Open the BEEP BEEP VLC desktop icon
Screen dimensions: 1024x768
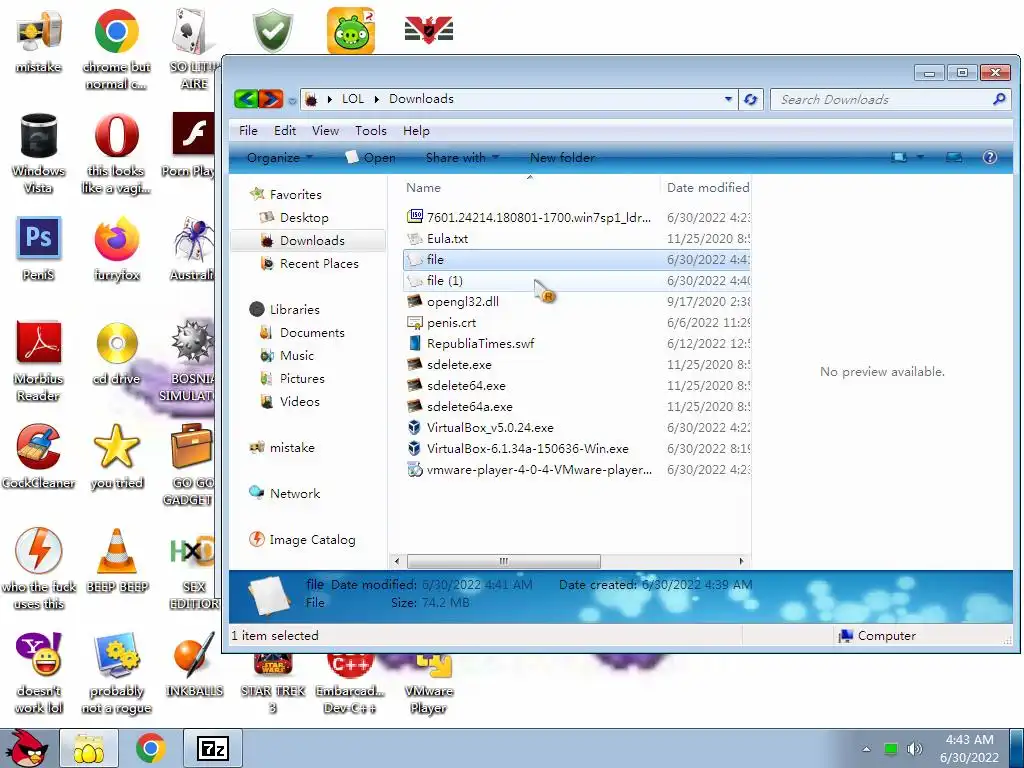click(117, 560)
